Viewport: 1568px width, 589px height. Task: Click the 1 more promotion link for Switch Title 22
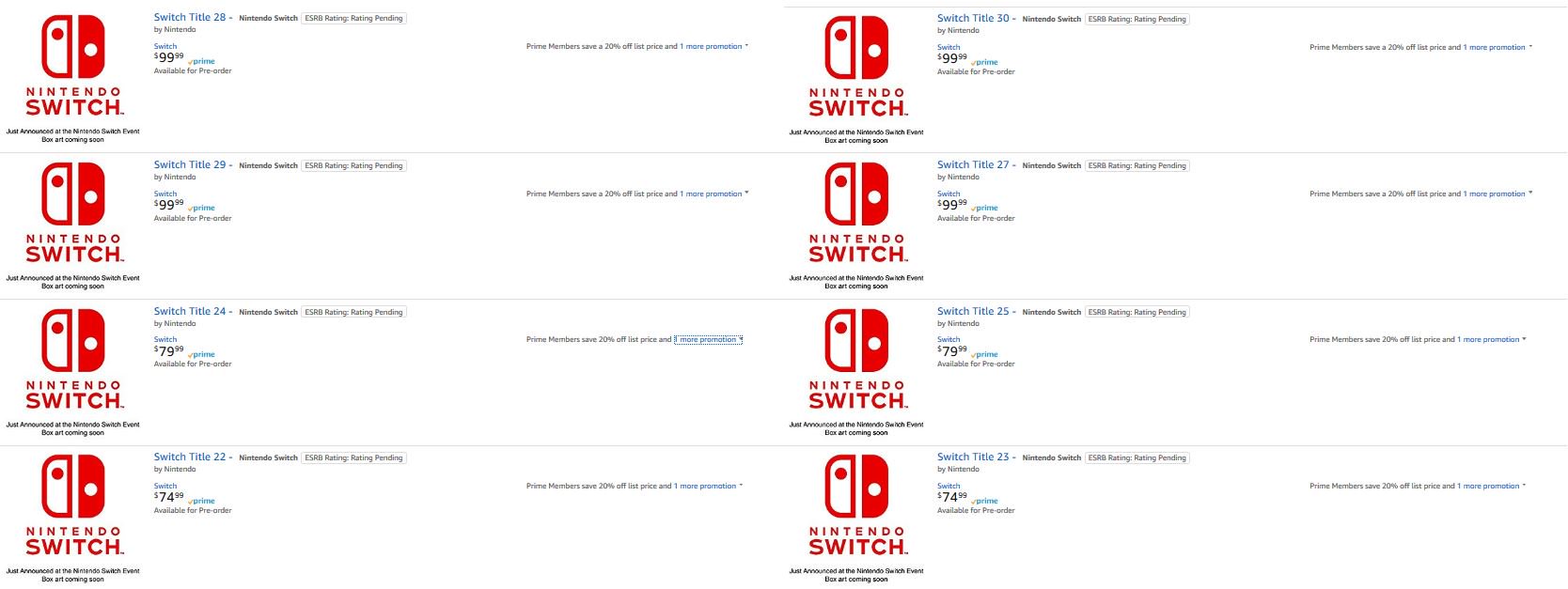[x=705, y=486]
